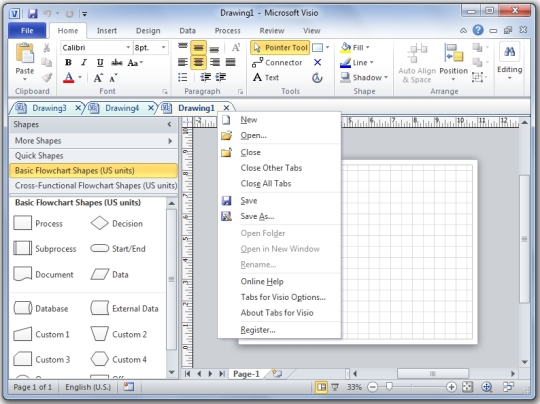Viewport: 540px width, 404px height.
Task: Select the Decision diamond shape
Action: [x=116, y=223]
